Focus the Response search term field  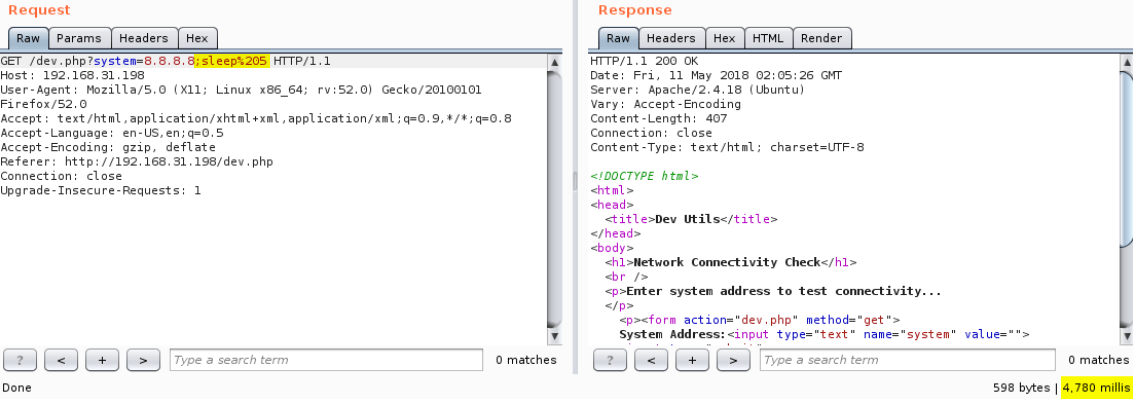click(x=907, y=360)
